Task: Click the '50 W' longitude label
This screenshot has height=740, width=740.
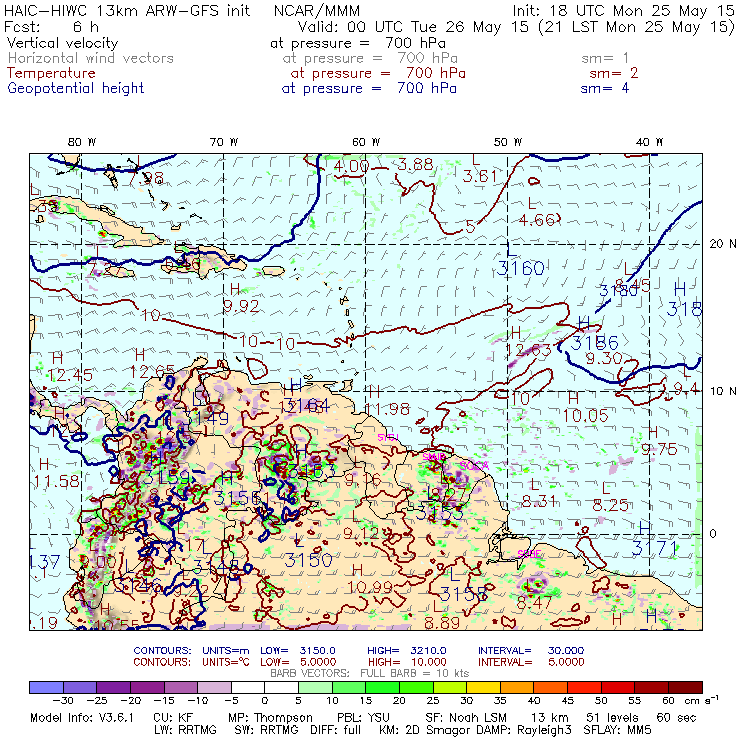Action: [x=508, y=142]
